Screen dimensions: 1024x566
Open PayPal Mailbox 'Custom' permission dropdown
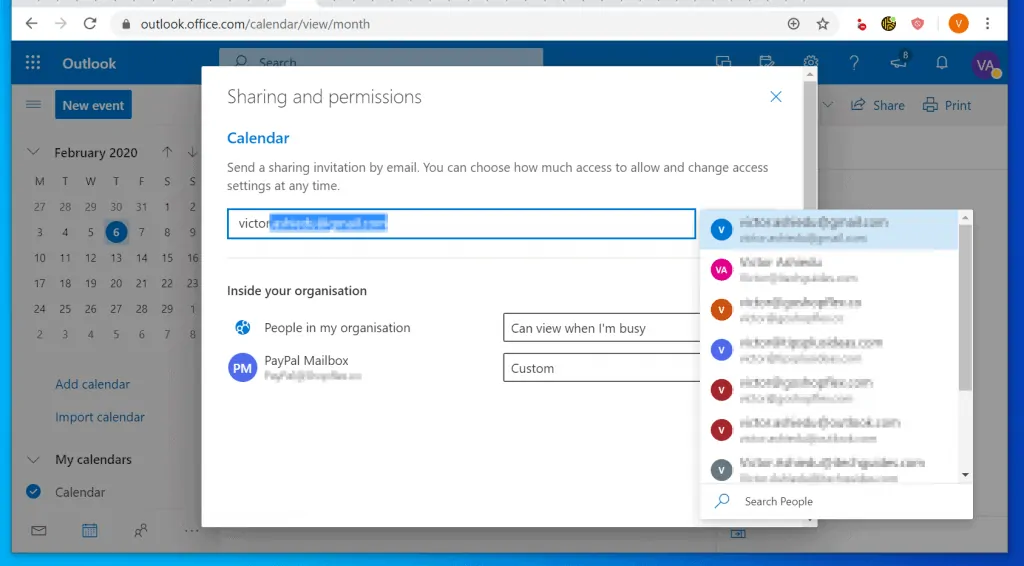600,368
